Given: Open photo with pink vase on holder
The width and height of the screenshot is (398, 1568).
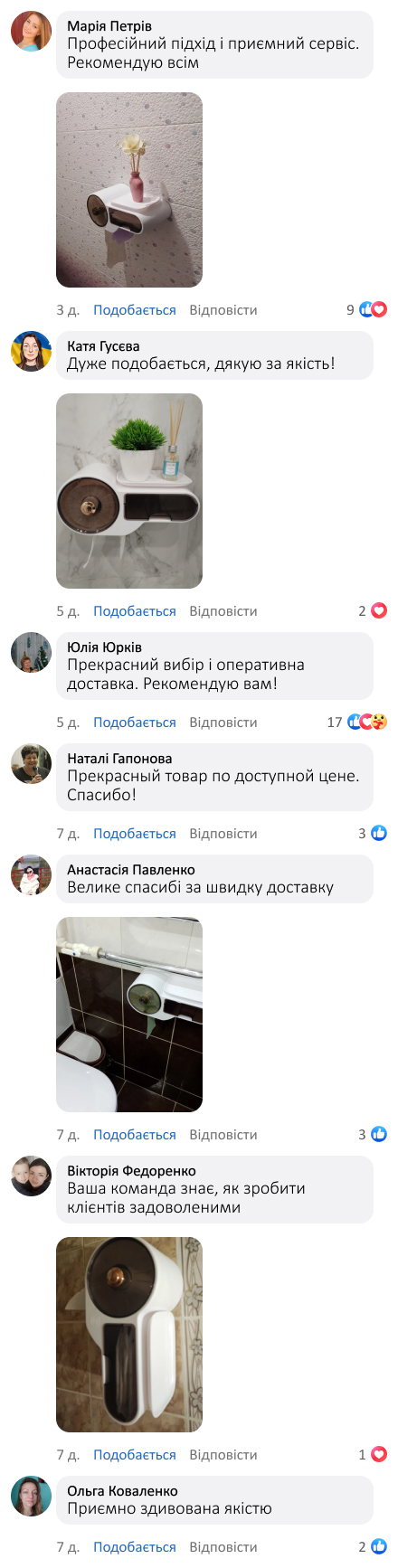Looking at the screenshot, I should point(129,190).
